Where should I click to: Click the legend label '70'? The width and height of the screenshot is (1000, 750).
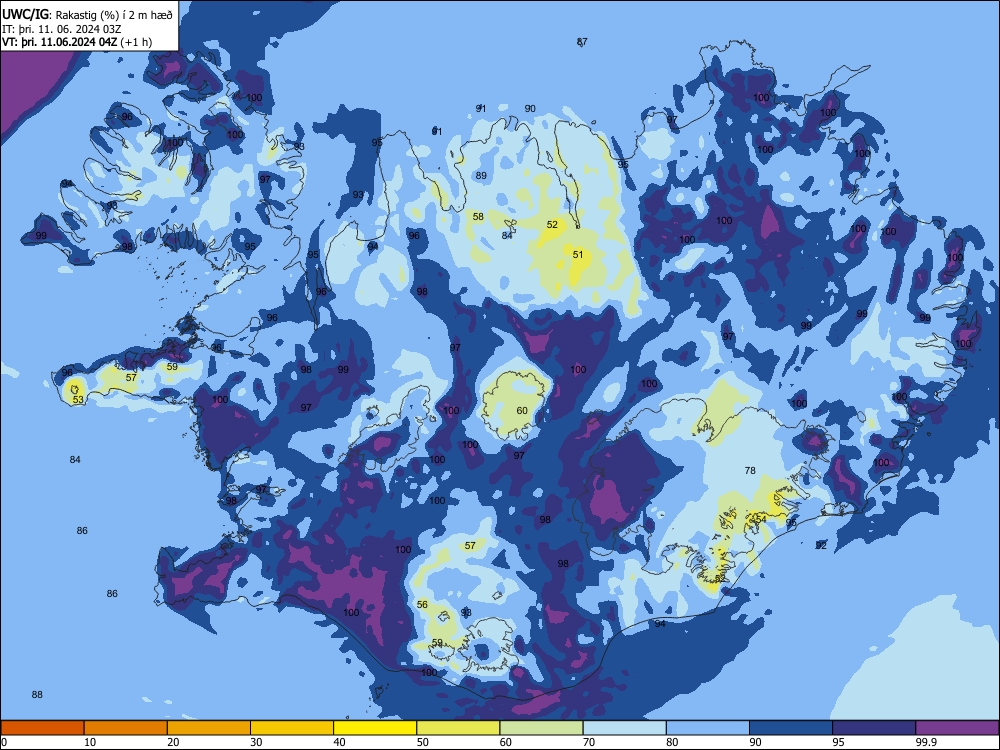(589, 742)
